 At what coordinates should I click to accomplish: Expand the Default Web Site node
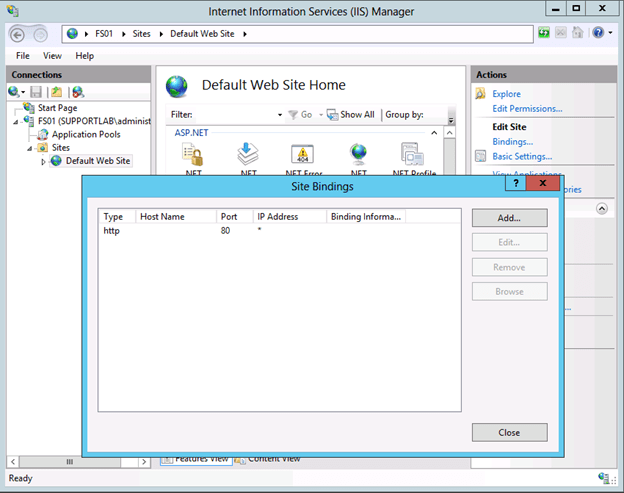point(43,162)
